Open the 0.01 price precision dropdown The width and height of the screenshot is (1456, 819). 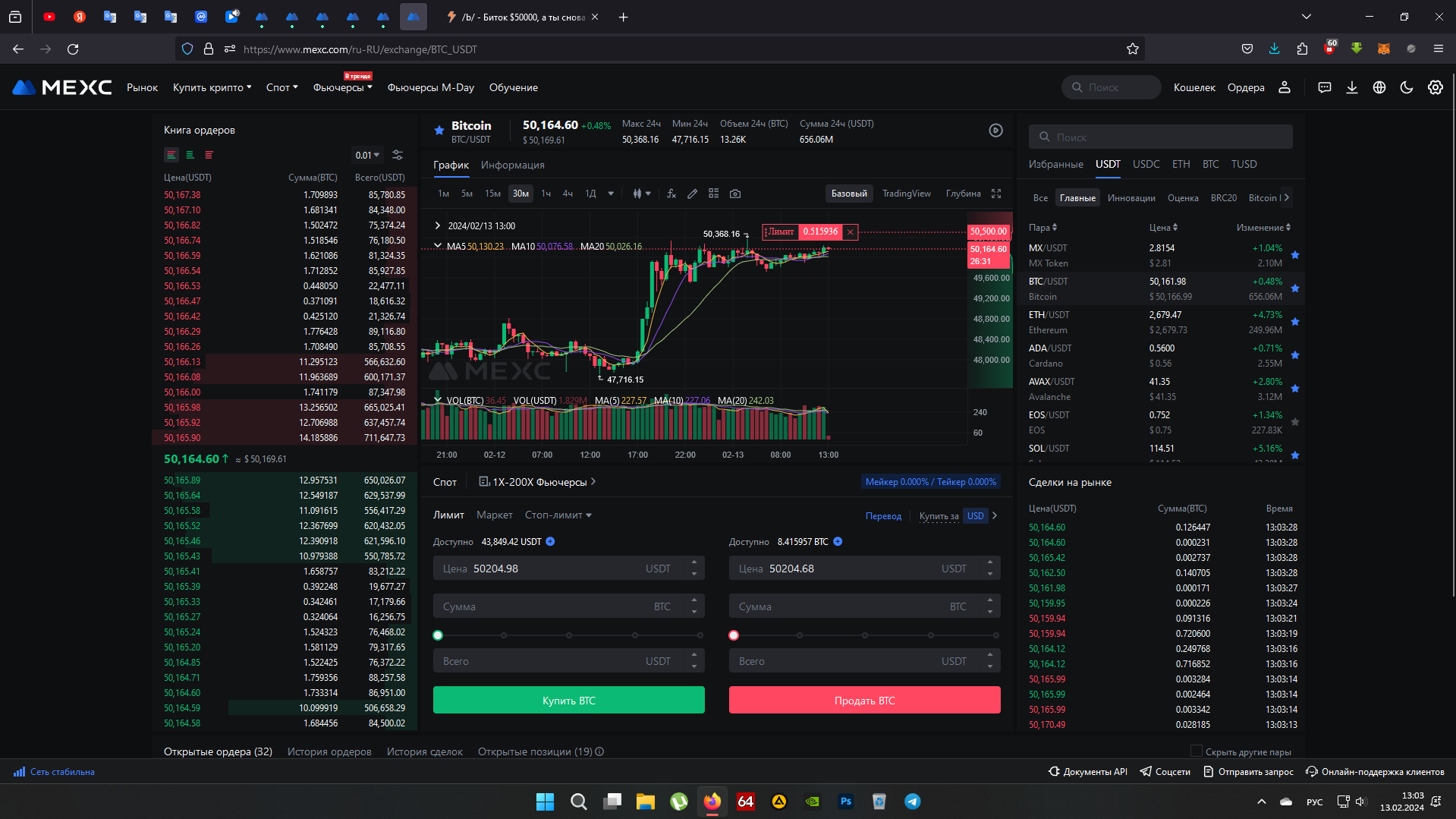[367, 155]
